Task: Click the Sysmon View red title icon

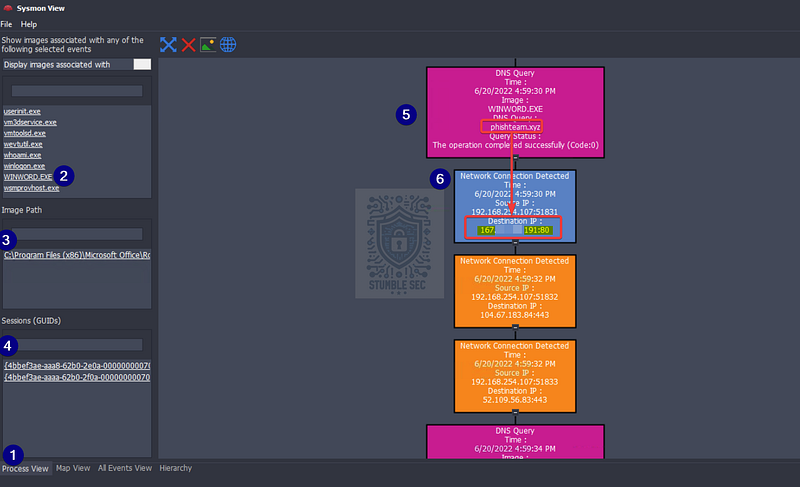Action: click(x=8, y=8)
